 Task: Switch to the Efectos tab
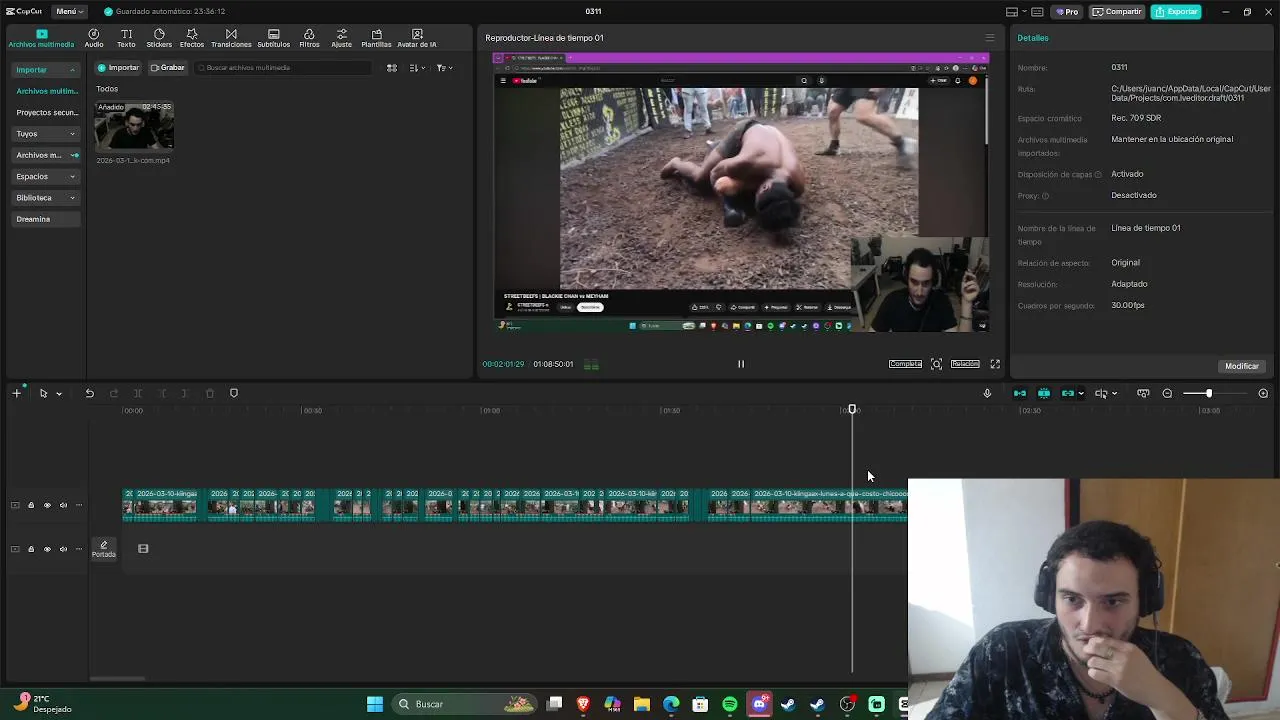pyautogui.click(x=192, y=38)
